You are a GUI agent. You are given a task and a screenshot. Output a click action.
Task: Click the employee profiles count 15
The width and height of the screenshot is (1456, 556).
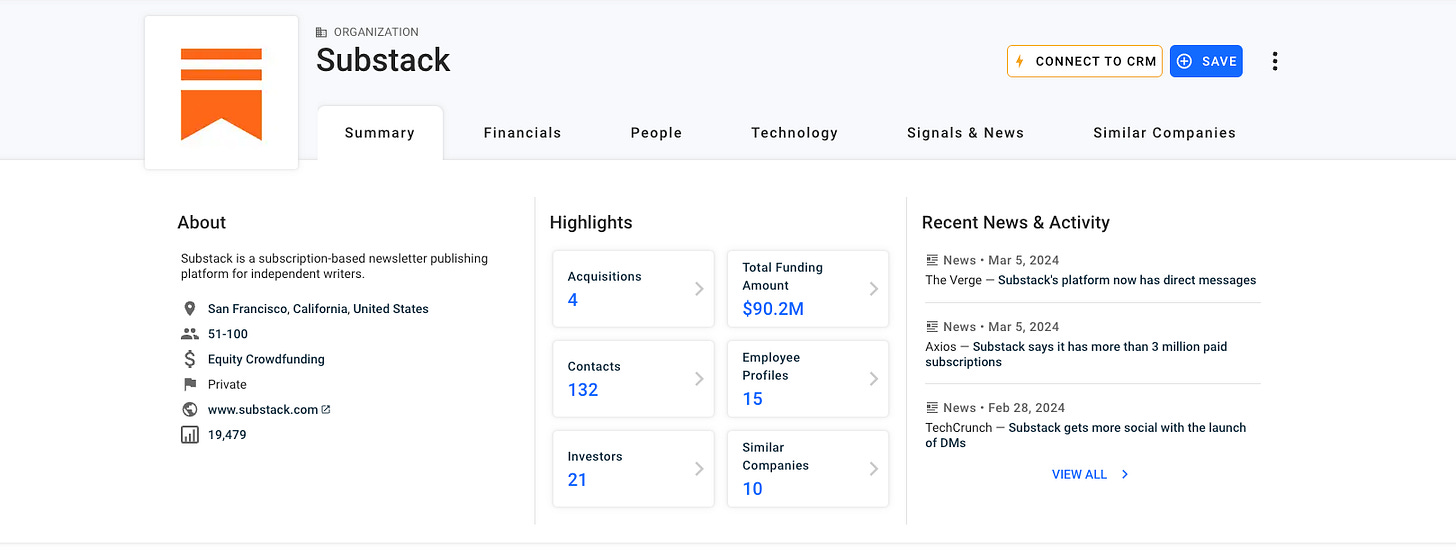pos(753,399)
